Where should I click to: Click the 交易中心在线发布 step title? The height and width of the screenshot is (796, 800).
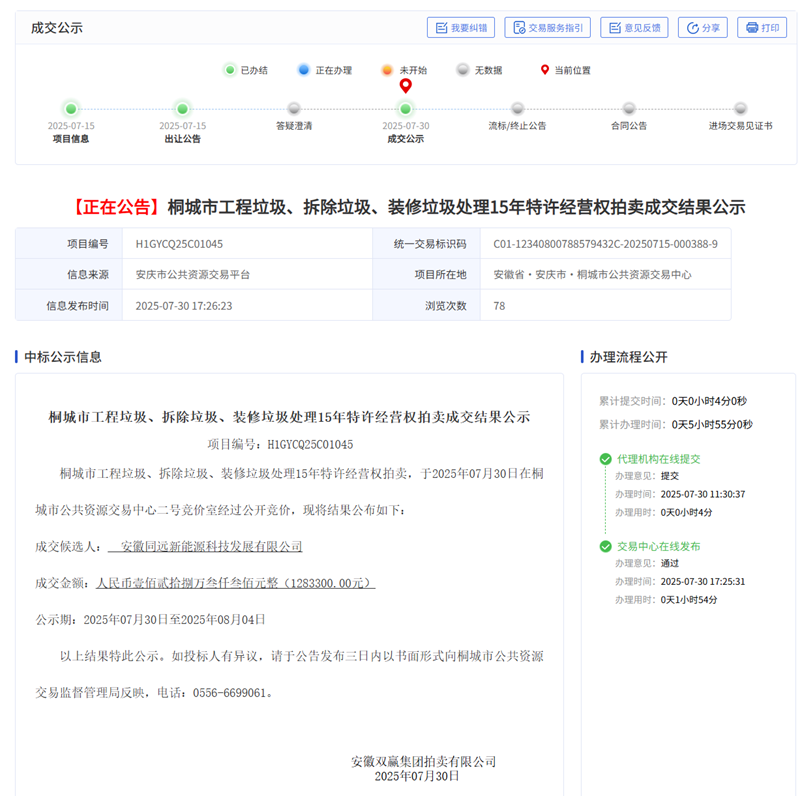click(x=659, y=546)
